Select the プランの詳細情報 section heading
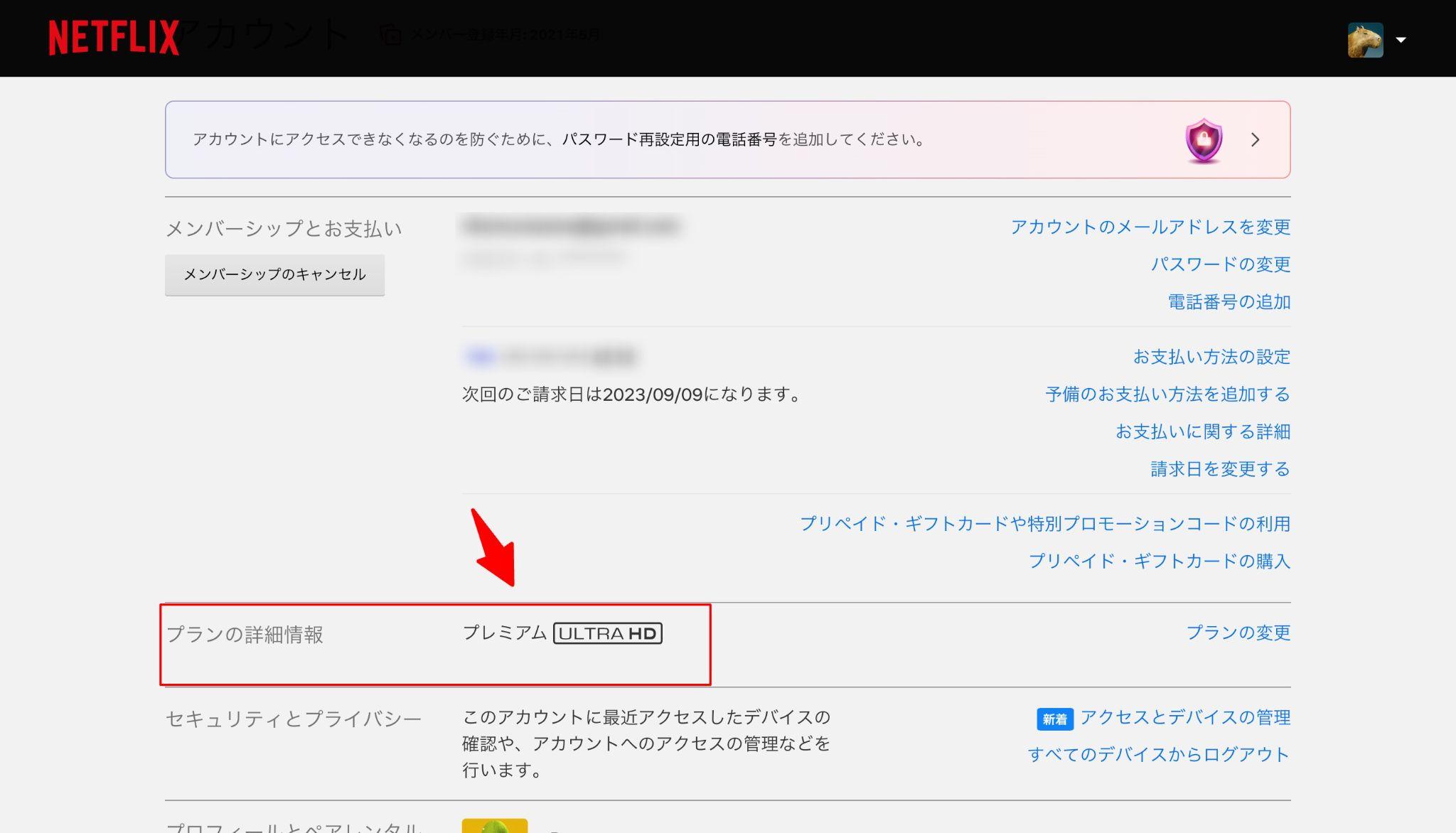This screenshot has width=1456, height=833. (245, 635)
